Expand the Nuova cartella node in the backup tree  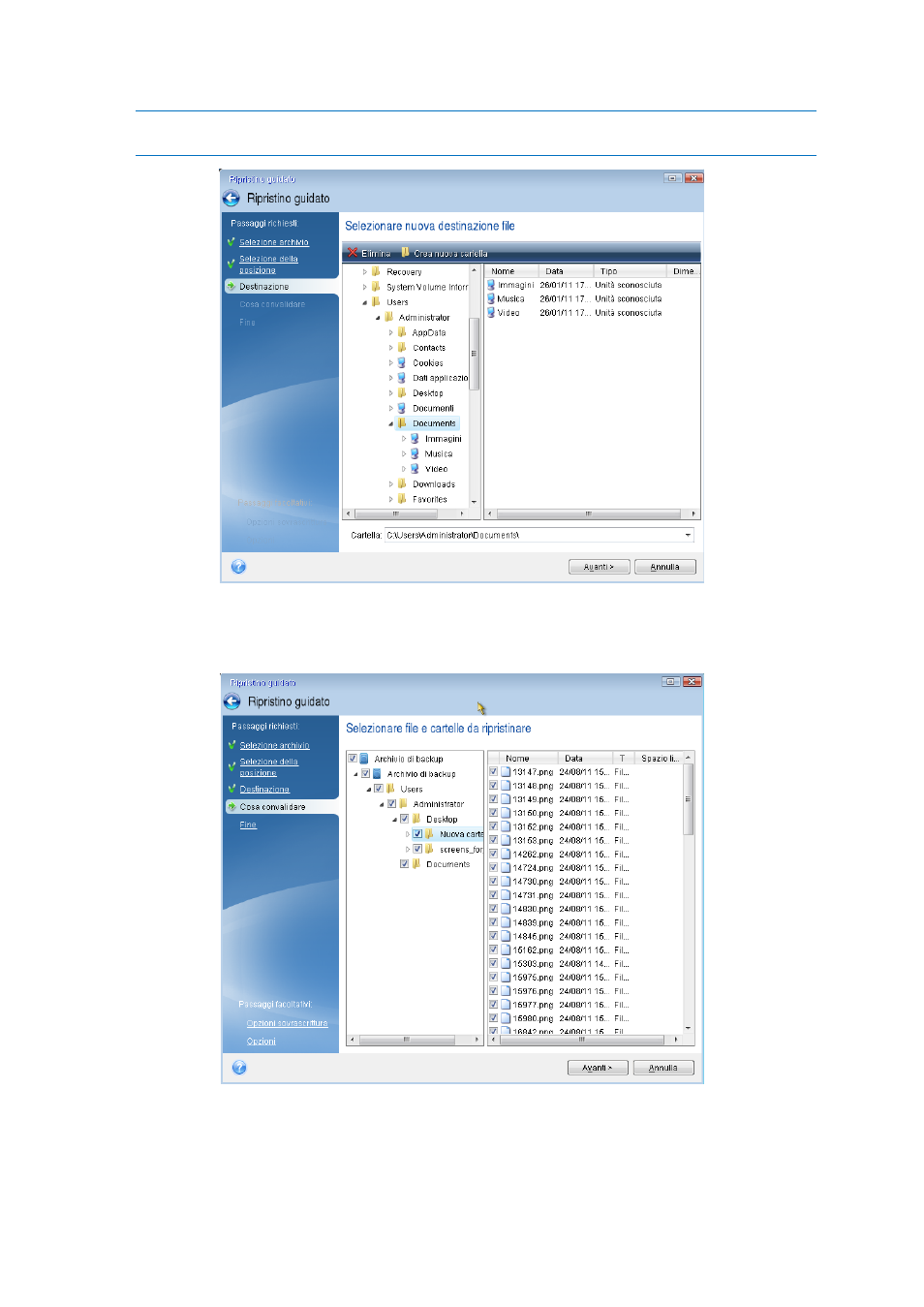pyautogui.click(x=408, y=833)
